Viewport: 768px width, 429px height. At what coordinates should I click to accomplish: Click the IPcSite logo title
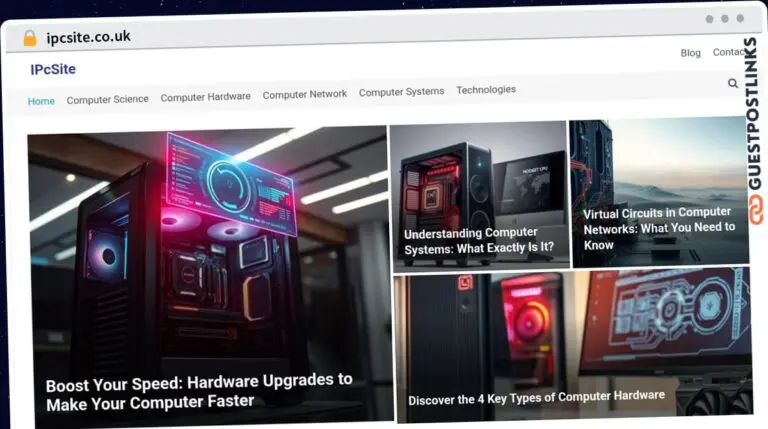coord(53,69)
